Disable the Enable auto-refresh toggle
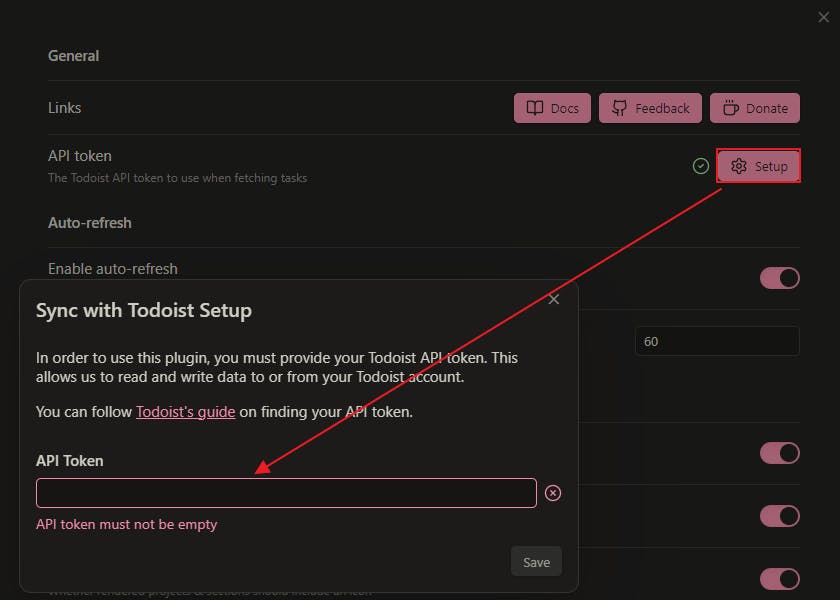840x600 pixels. [780, 278]
